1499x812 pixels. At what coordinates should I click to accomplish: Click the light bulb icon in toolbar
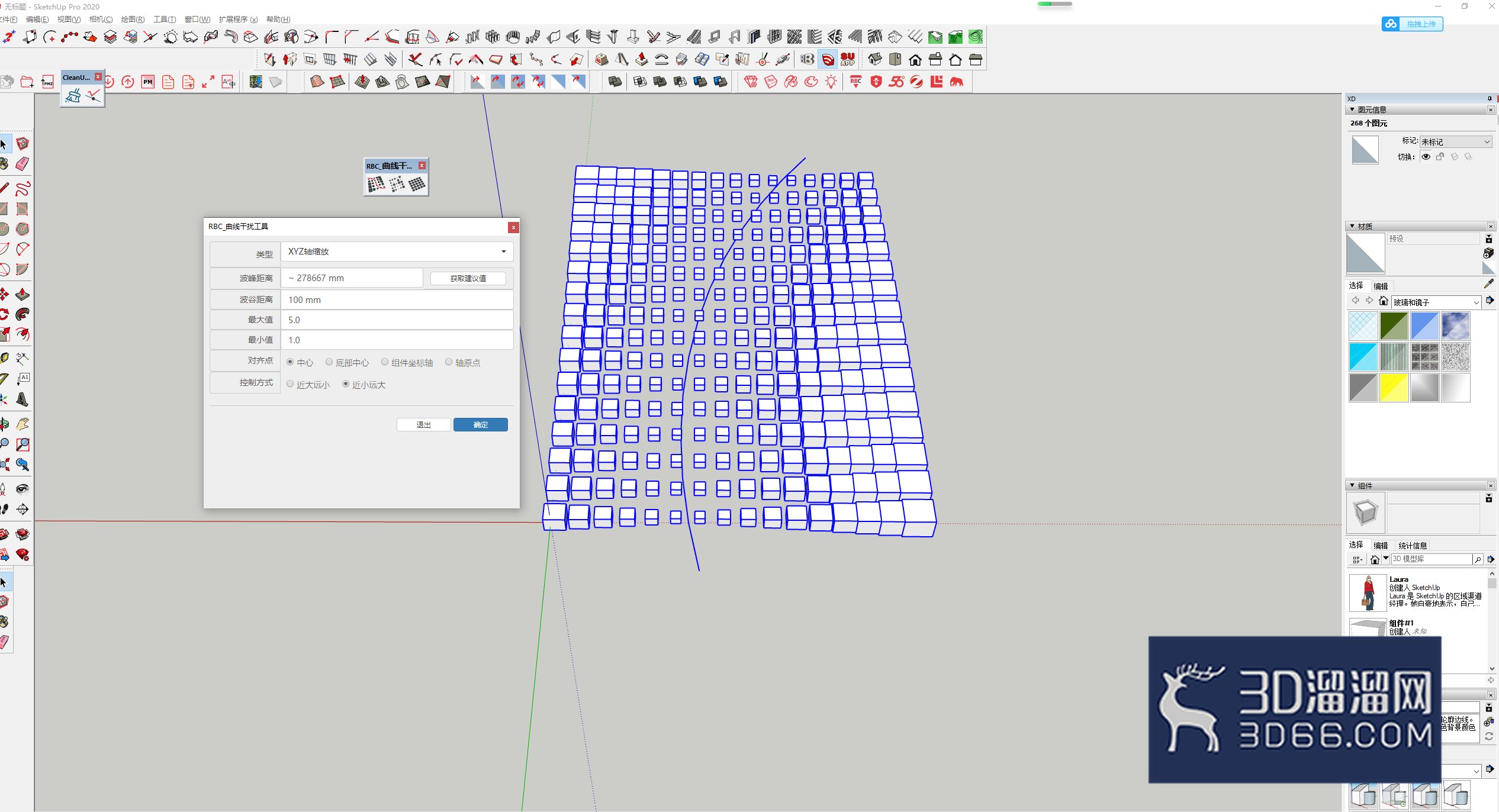pos(831,82)
